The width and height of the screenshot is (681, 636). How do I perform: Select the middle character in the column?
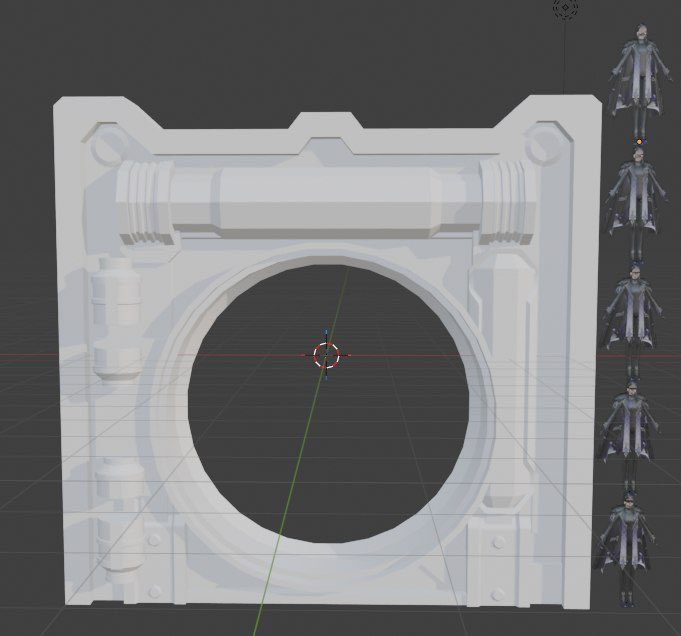632,319
